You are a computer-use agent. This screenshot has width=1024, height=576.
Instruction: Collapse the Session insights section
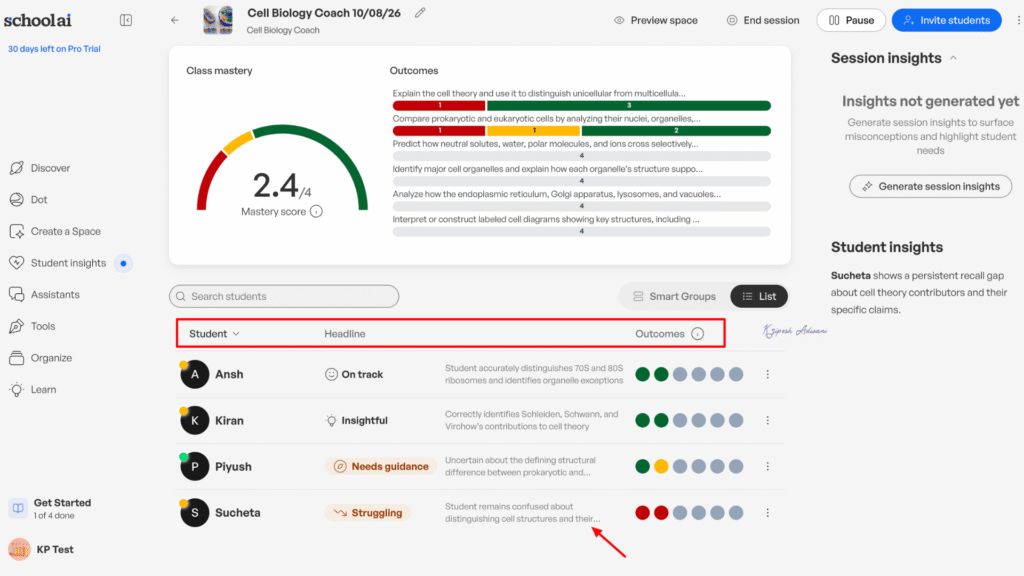953,58
